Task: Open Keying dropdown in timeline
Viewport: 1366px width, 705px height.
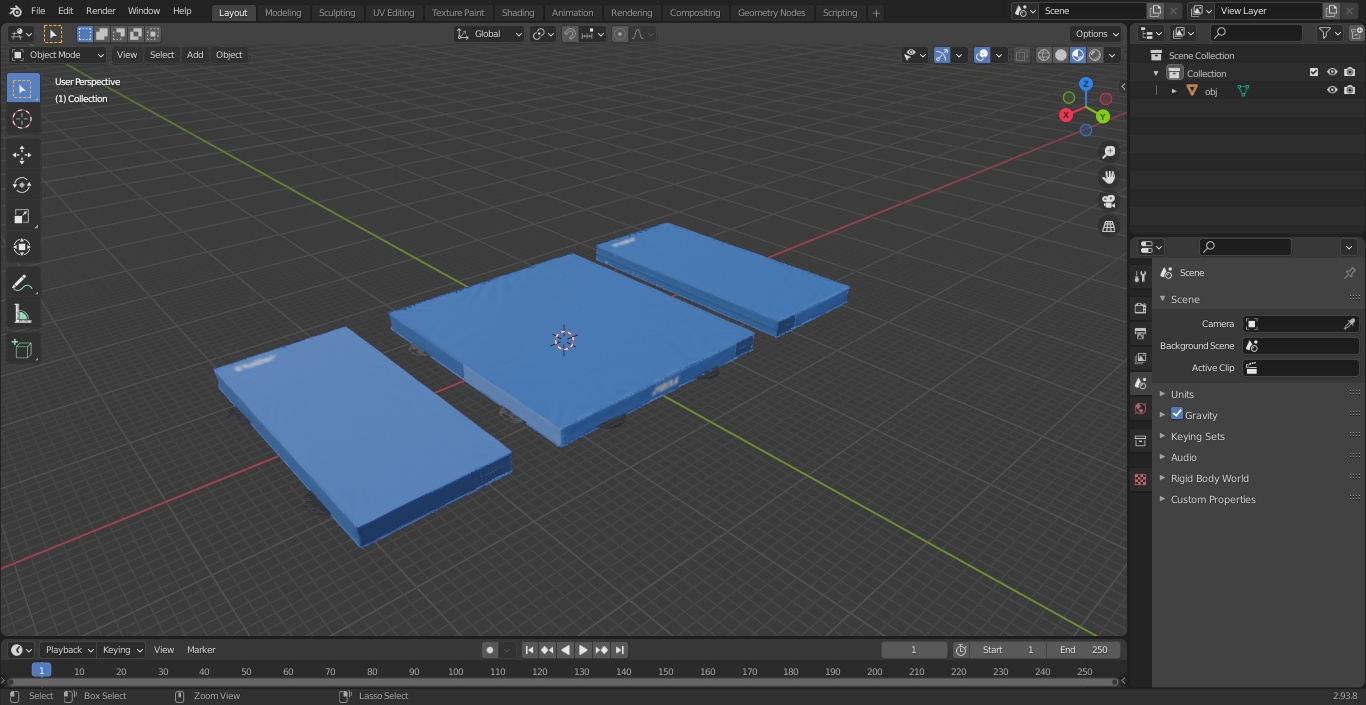Action: pyautogui.click(x=122, y=650)
